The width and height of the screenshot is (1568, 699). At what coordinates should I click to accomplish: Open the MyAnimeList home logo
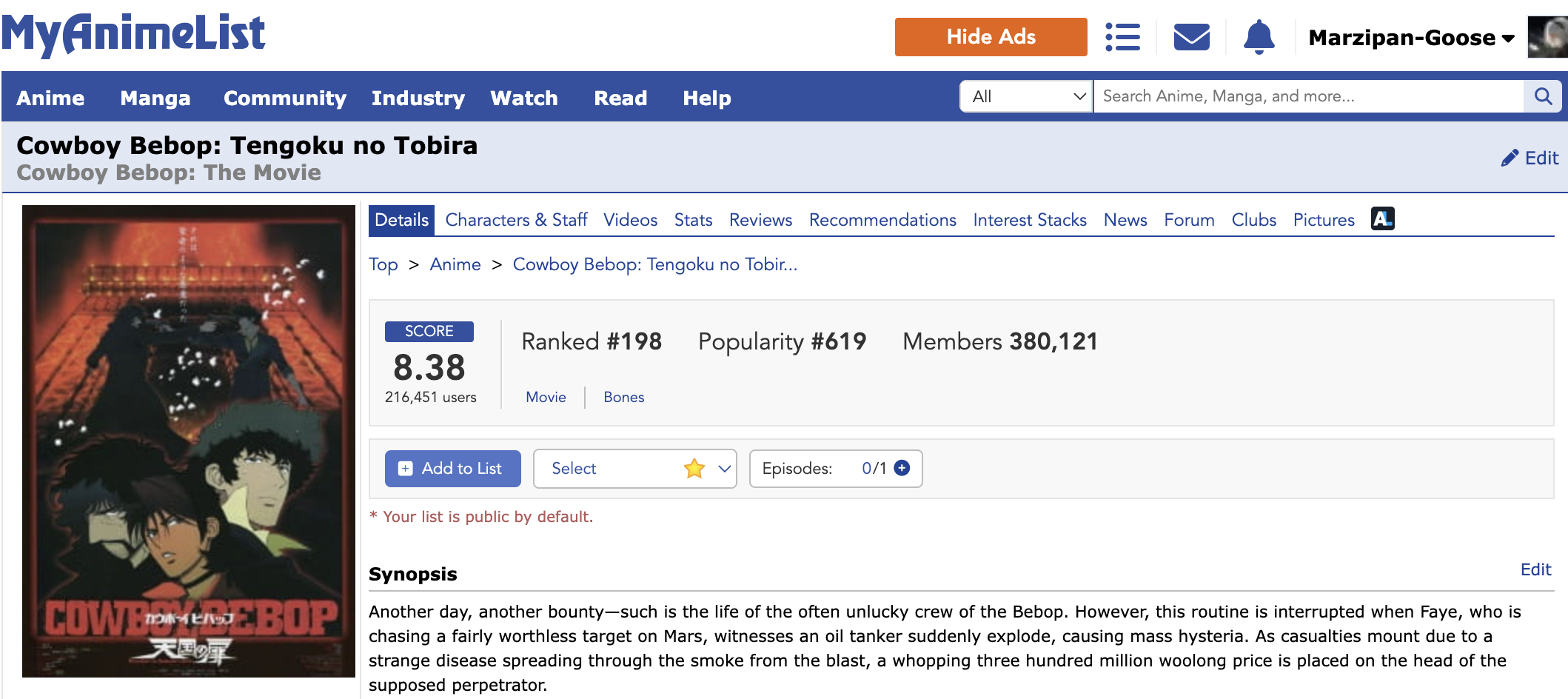[133, 35]
